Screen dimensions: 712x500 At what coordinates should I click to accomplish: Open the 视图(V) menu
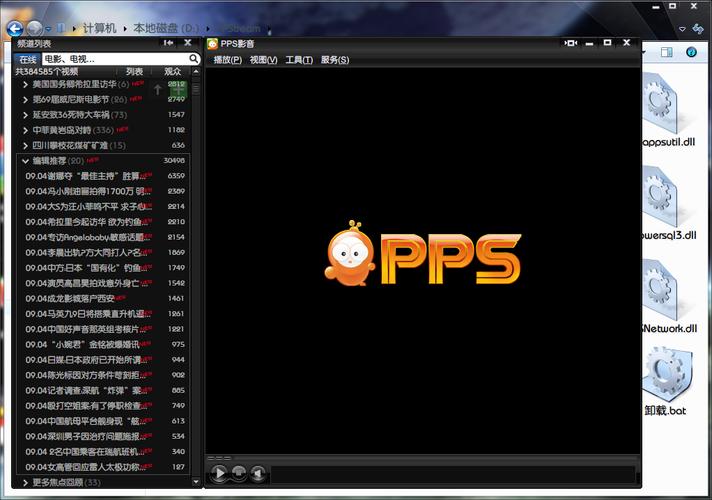coord(263,60)
